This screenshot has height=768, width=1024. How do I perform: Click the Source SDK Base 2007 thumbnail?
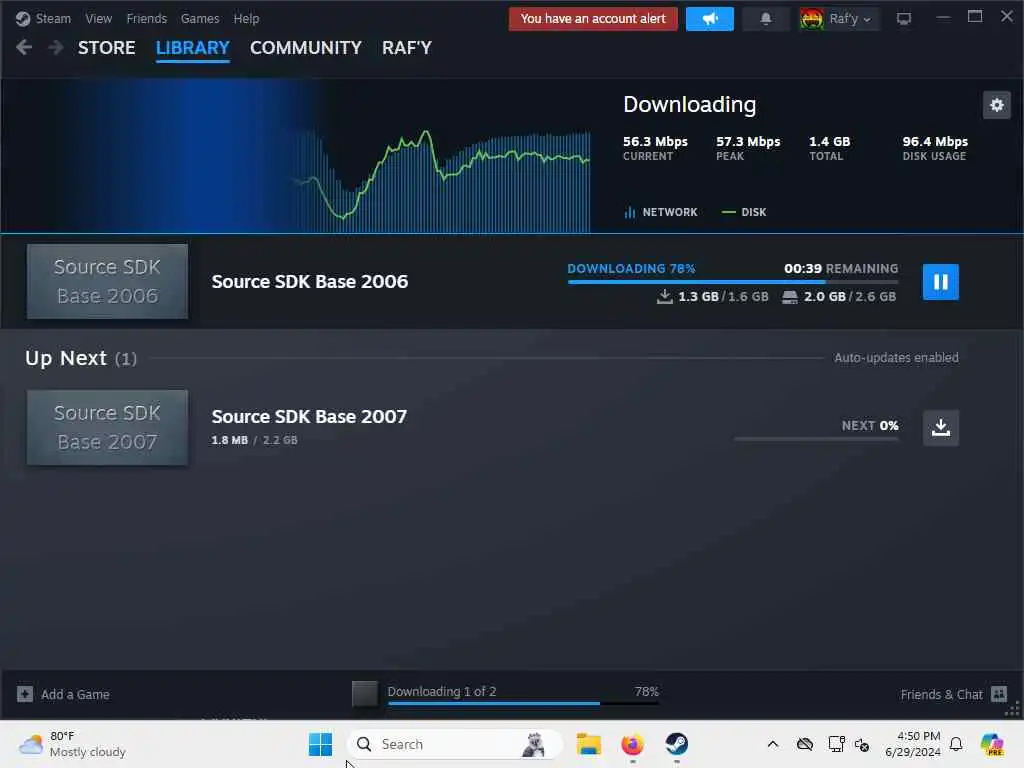point(107,428)
